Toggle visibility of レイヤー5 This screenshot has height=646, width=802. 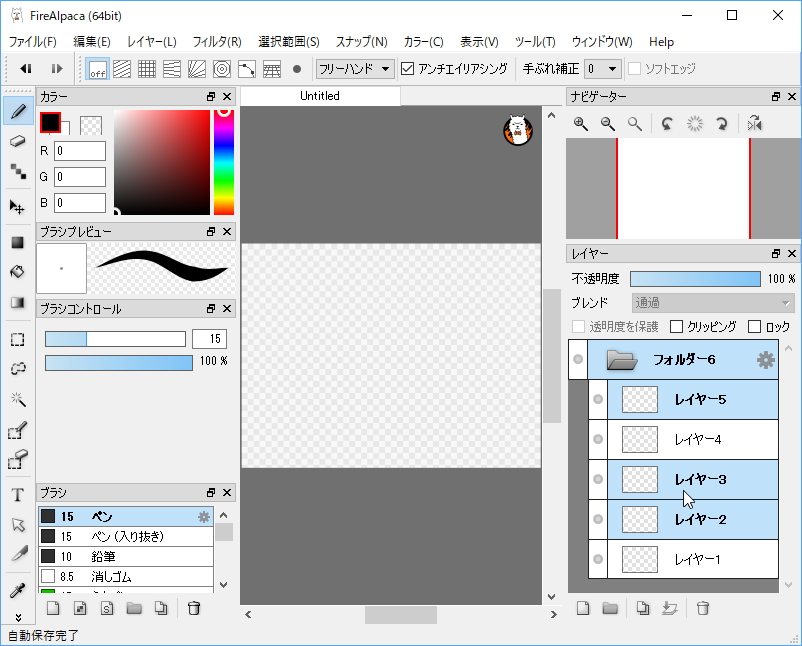click(597, 399)
